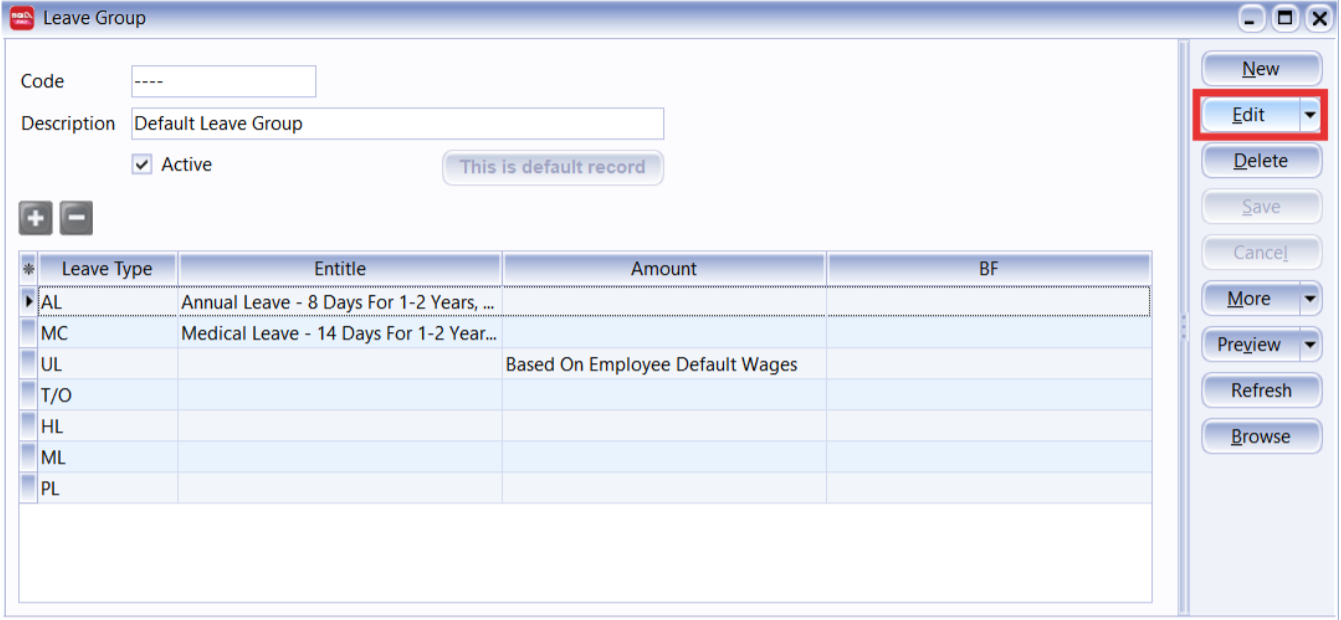The width and height of the screenshot is (1341, 620).
Task: Select the row indicator beside PL
Action: click(28, 488)
